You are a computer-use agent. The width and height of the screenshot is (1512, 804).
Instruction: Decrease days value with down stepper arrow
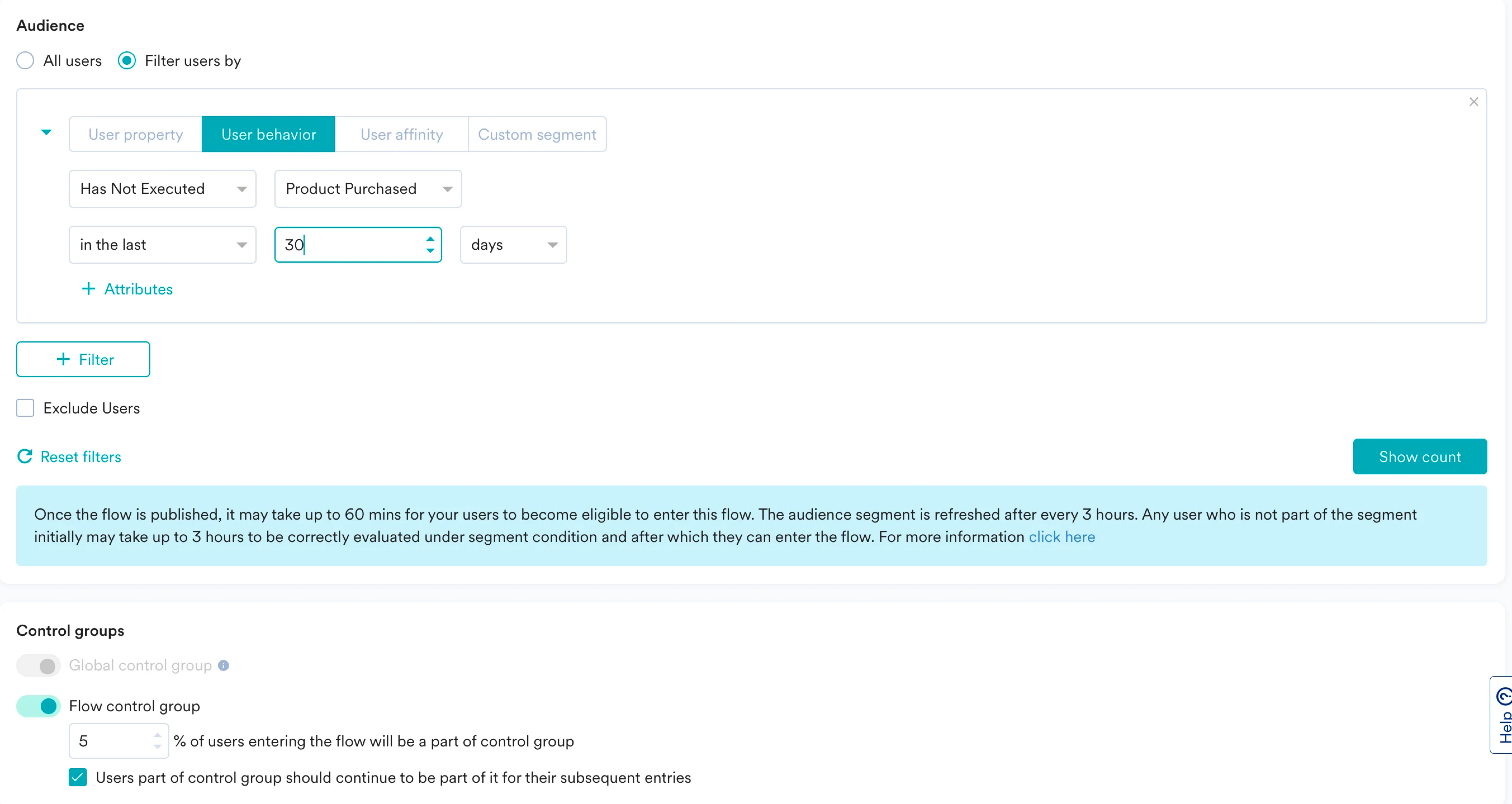point(430,251)
